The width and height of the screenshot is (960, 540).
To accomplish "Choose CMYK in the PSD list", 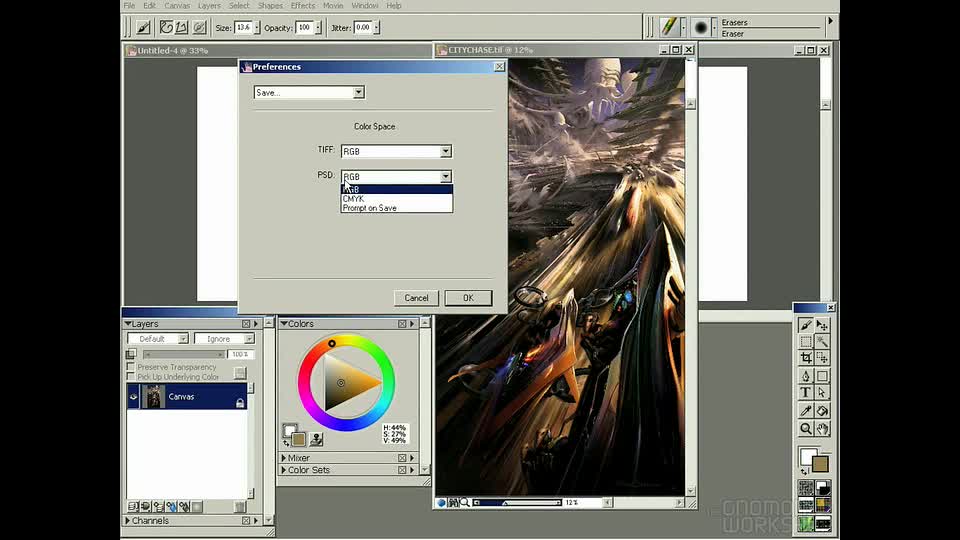I will coord(397,199).
